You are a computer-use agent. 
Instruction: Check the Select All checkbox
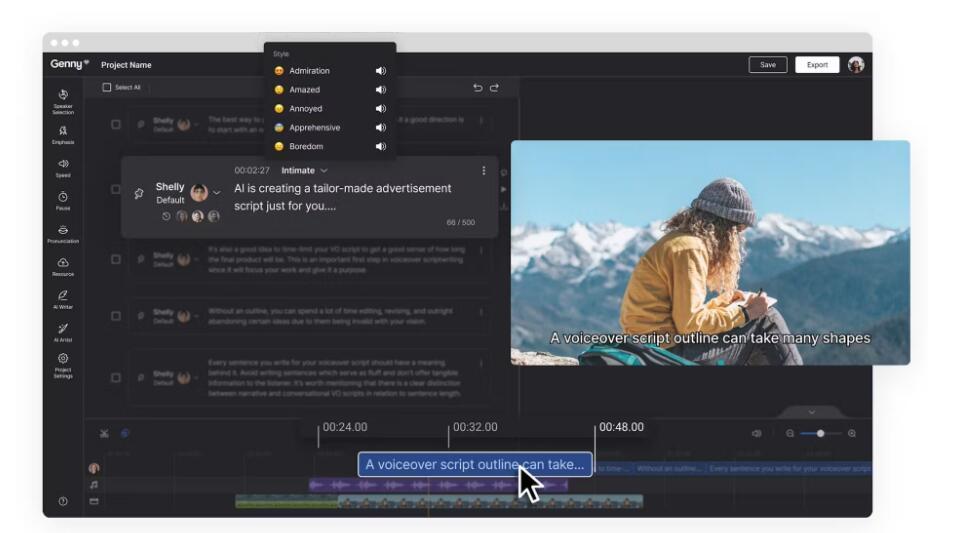point(106,87)
